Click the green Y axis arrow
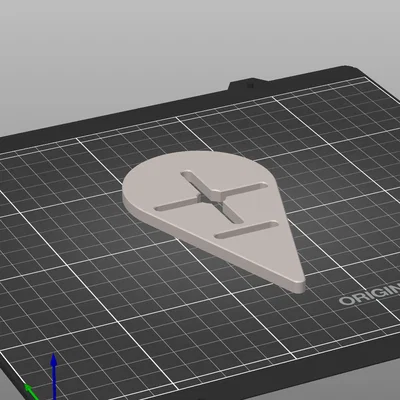The image size is (400, 400). coord(31,392)
